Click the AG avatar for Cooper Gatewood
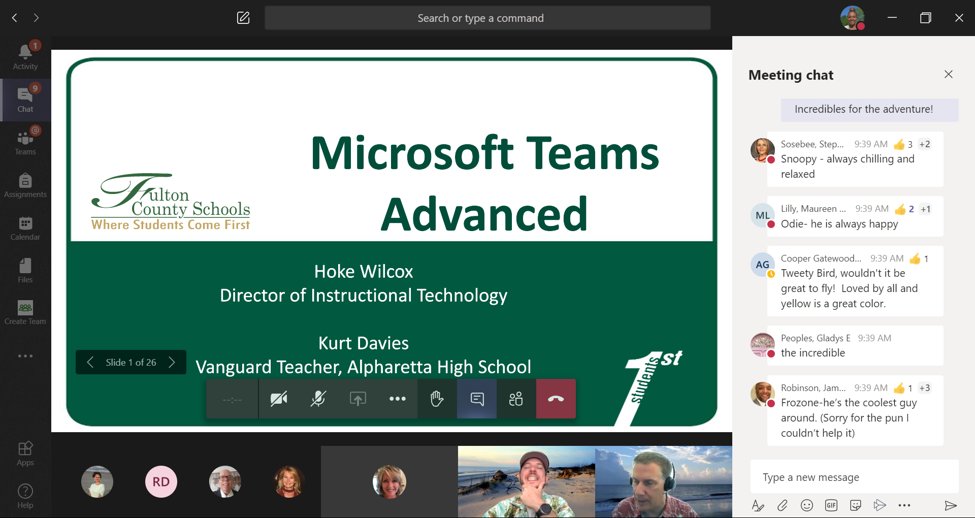Image resolution: width=975 pixels, height=518 pixels. coord(762,264)
